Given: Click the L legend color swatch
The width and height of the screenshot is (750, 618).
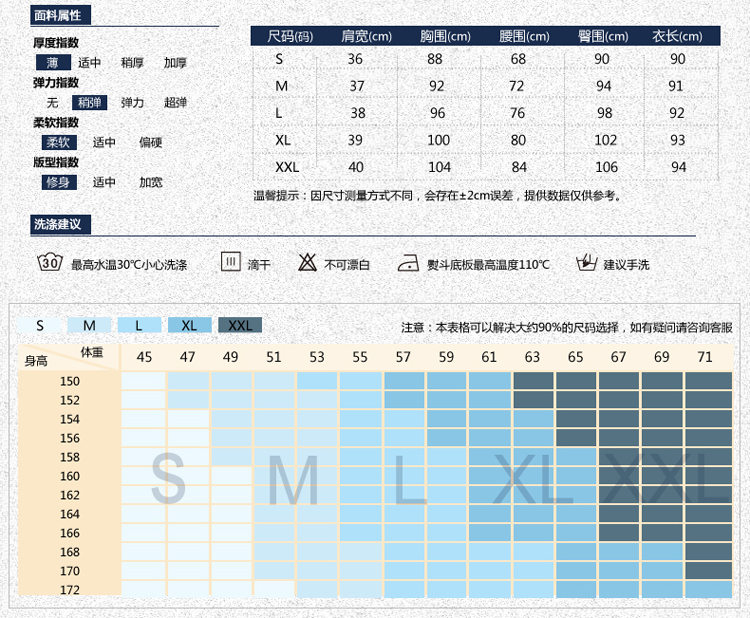Looking at the screenshot, I should pos(139,325).
